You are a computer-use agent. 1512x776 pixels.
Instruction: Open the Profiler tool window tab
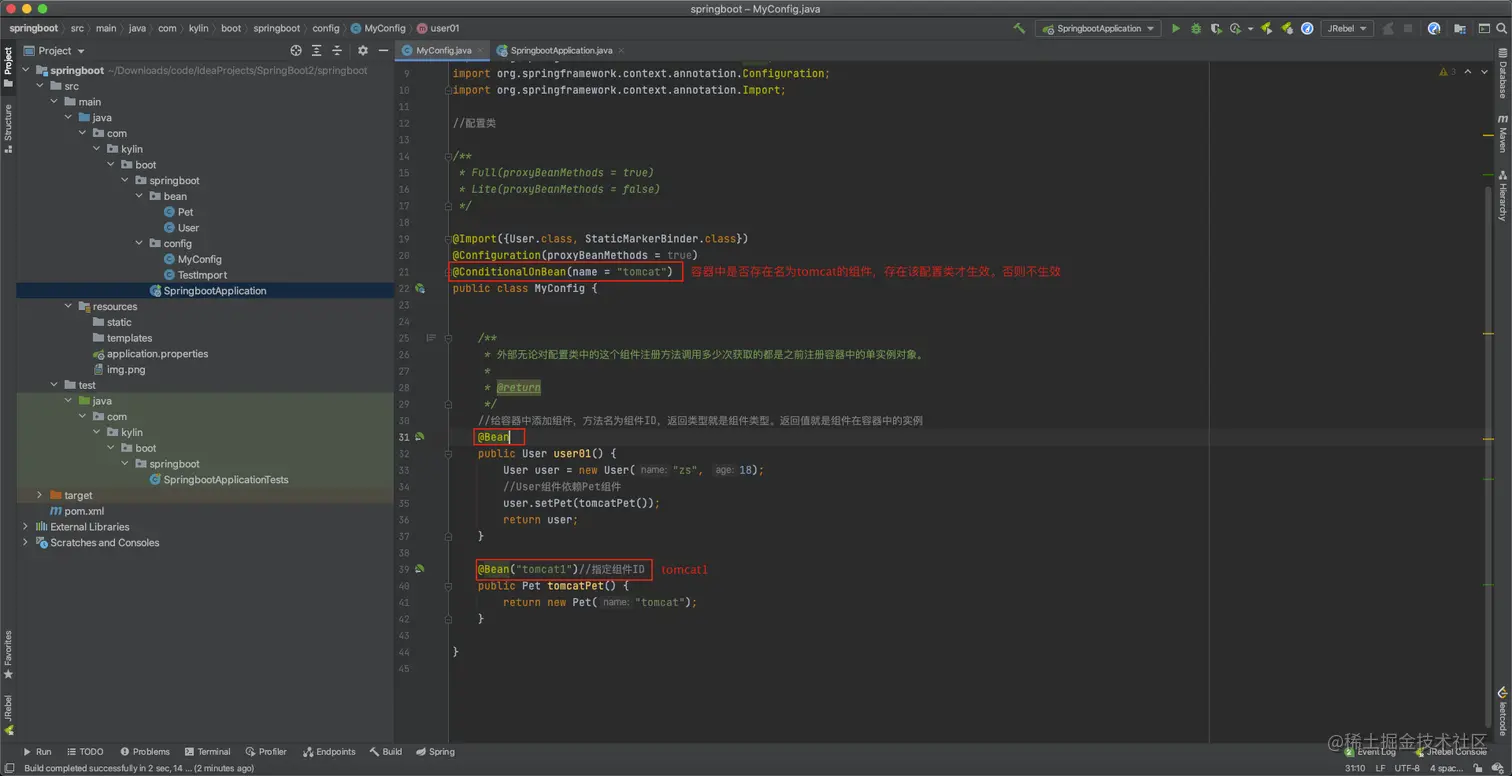[x=266, y=752]
